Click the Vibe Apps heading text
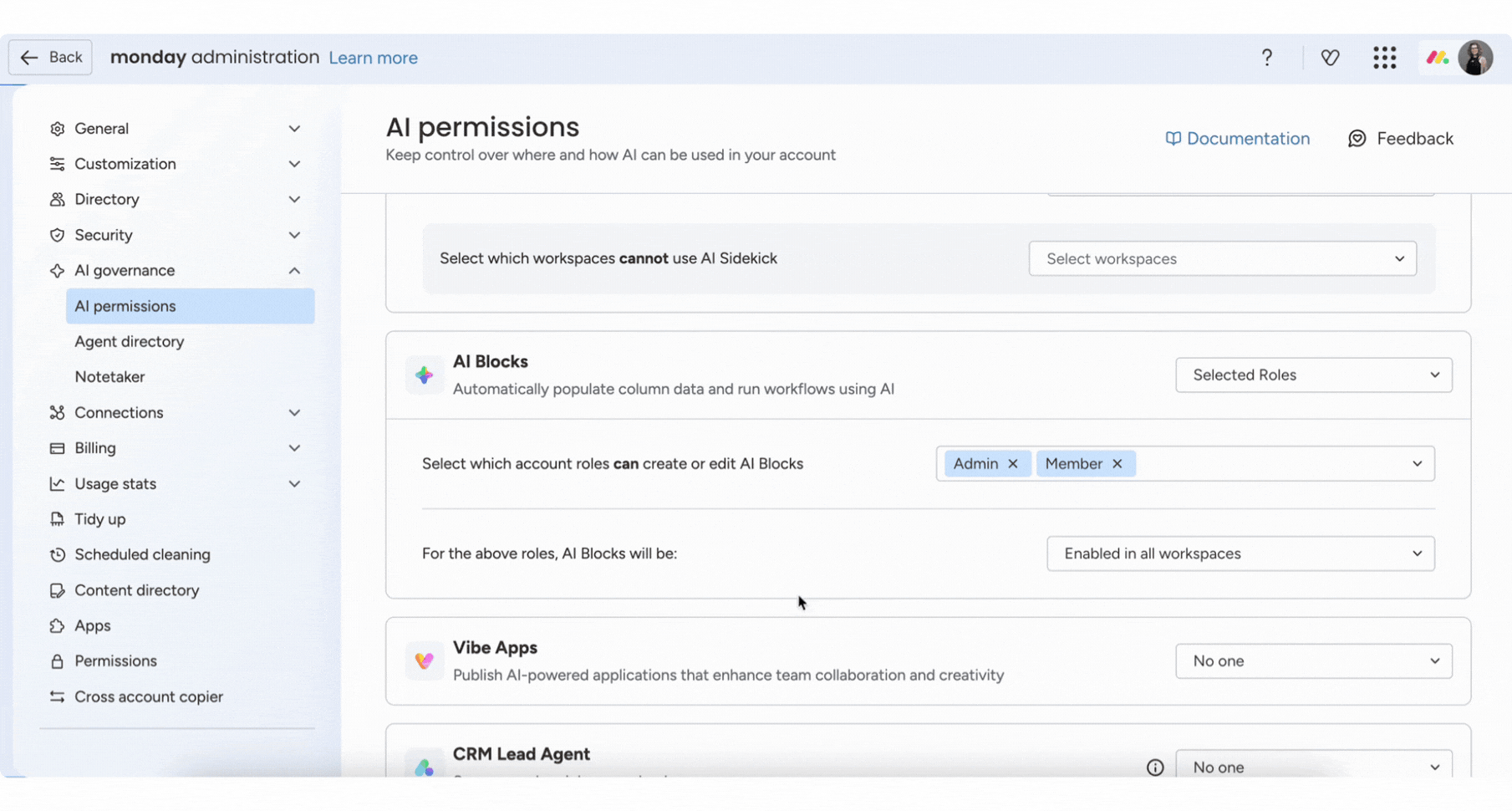Screen dimensions: 1512x811 pyautogui.click(x=495, y=648)
